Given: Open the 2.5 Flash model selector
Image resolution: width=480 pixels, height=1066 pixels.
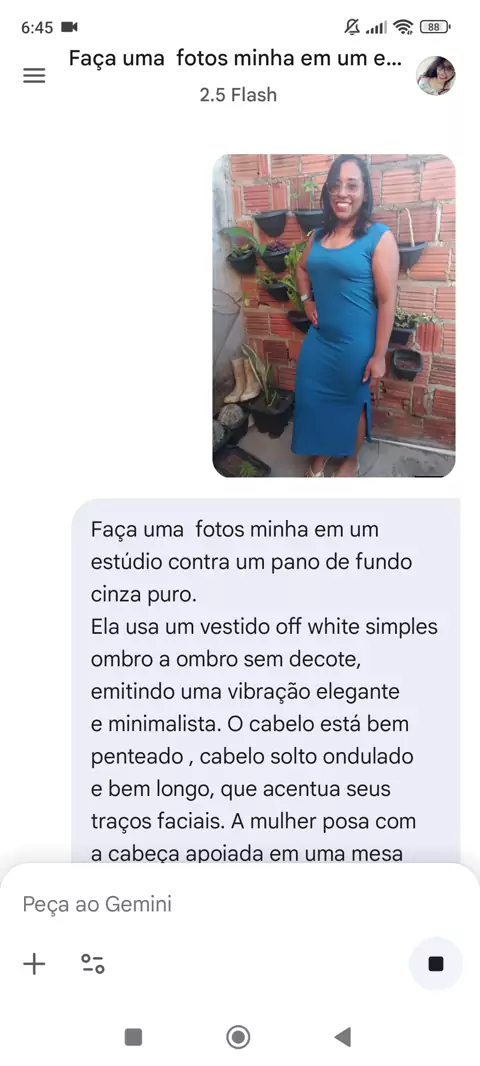Looking at the screenshot, I should tap(238, 94).
